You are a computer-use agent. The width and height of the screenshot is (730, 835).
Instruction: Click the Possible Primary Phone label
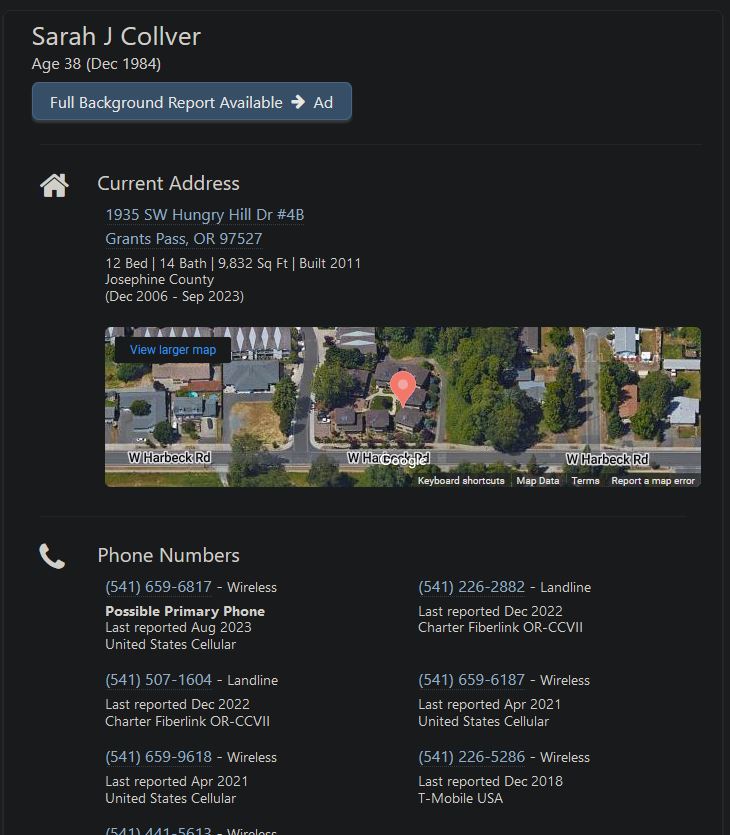[x=185, y=611]
